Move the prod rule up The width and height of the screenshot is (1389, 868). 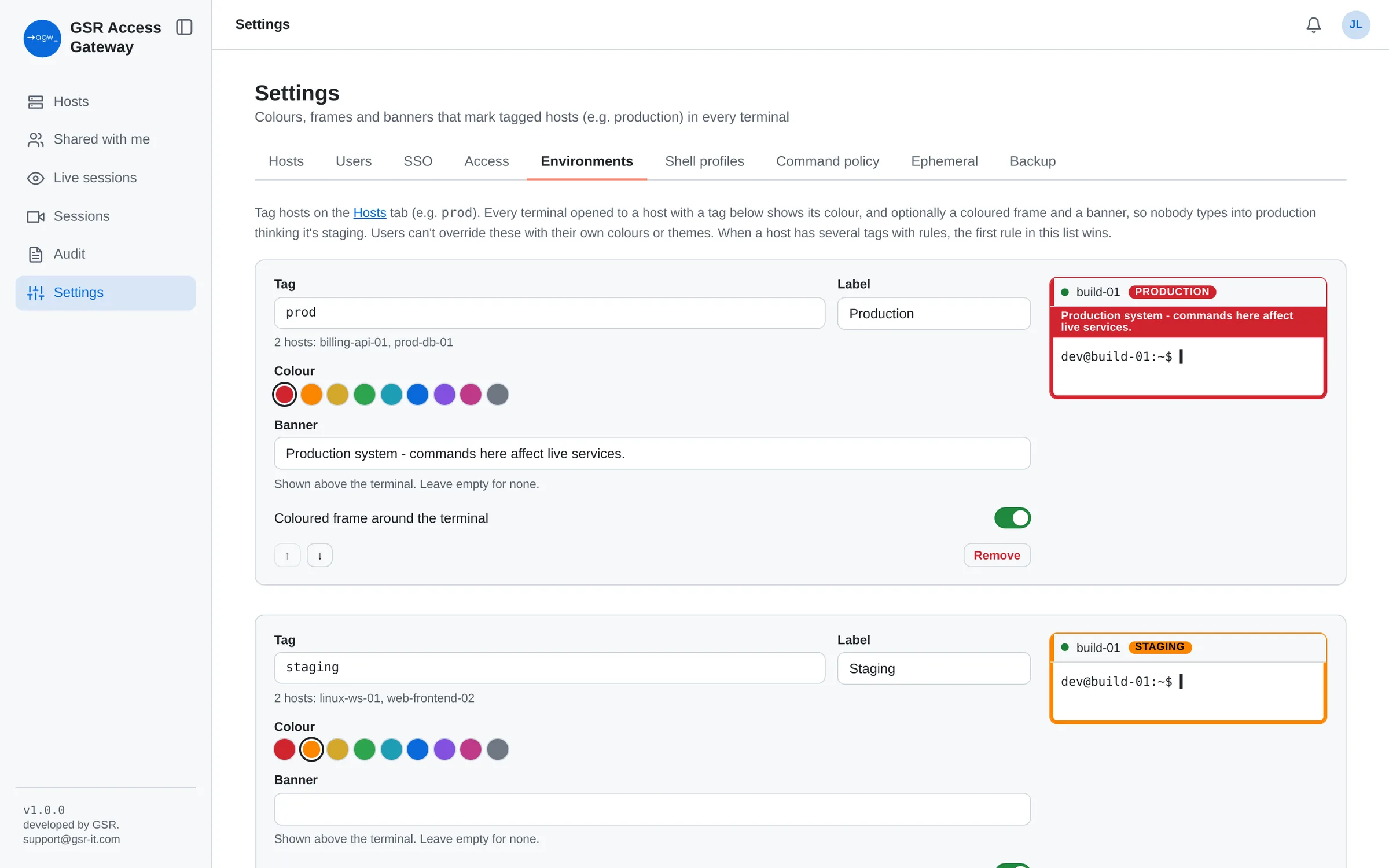click(x=287, y=556)
